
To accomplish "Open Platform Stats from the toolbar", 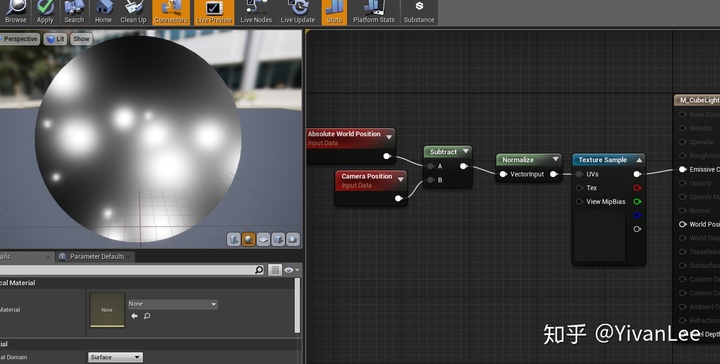I will pos(374,12).
